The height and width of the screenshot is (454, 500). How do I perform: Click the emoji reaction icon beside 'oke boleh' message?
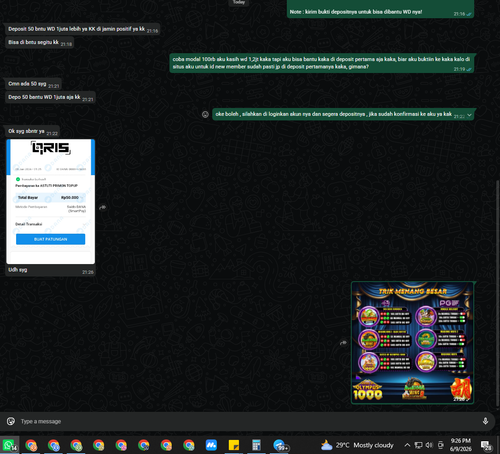click(x=205, y=114)
